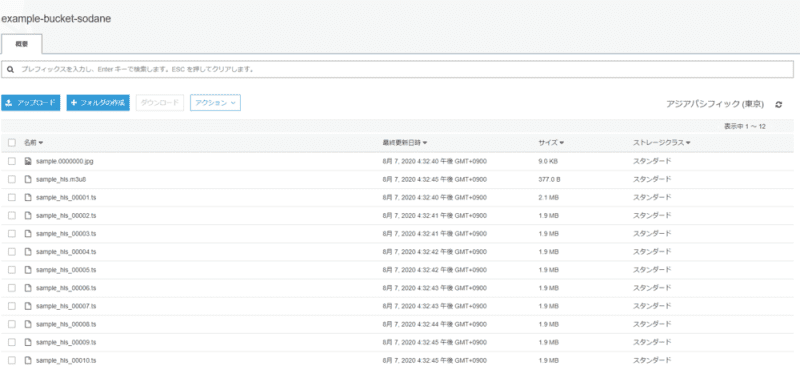Open the sample_hls_00002.ts object link
The width and height of the screenshot is (800, 378).
[x=66, y=216]
